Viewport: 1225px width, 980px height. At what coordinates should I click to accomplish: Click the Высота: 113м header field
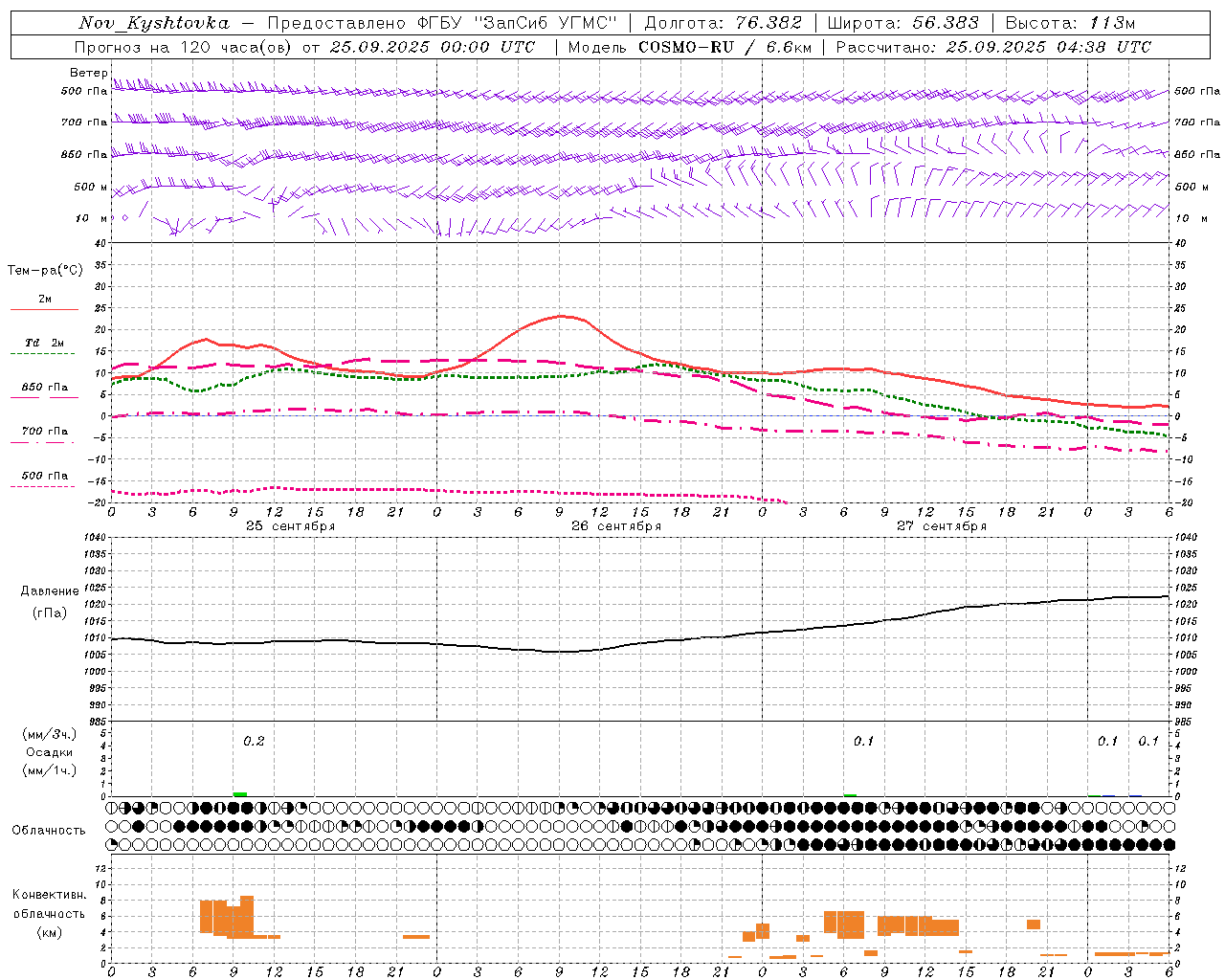(1070, 23)
